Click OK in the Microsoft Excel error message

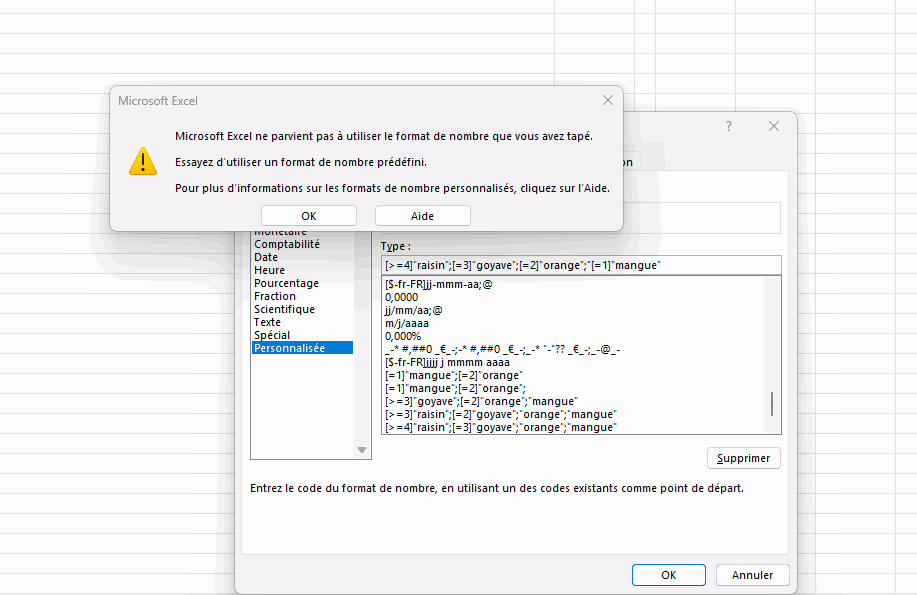click(308, 216)
